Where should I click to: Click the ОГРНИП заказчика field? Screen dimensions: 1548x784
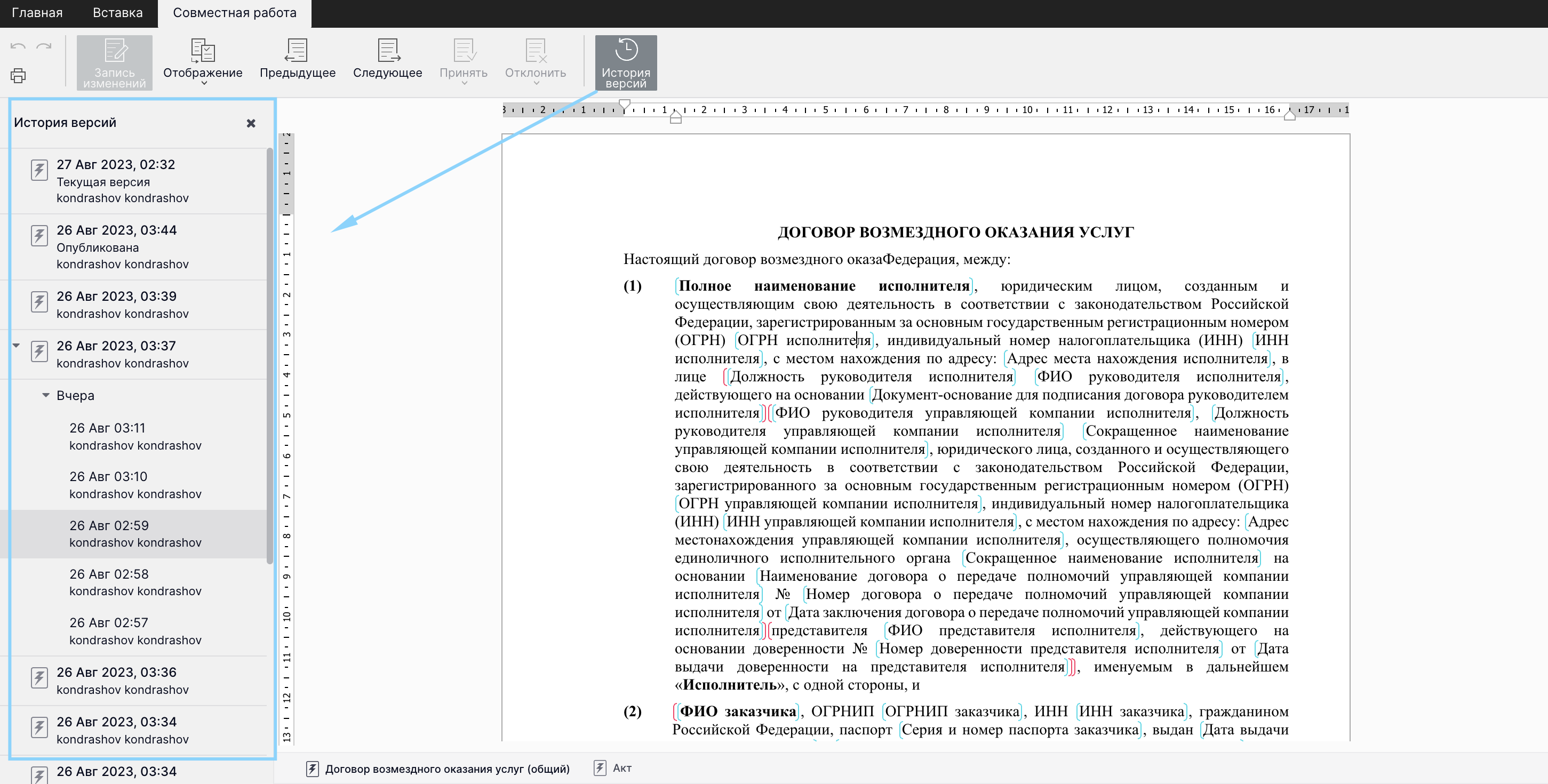(953, 711)
